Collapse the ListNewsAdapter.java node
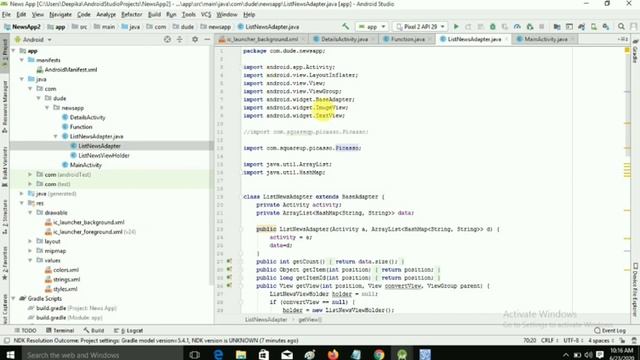The image size is (640, 360). click(56, 136)
